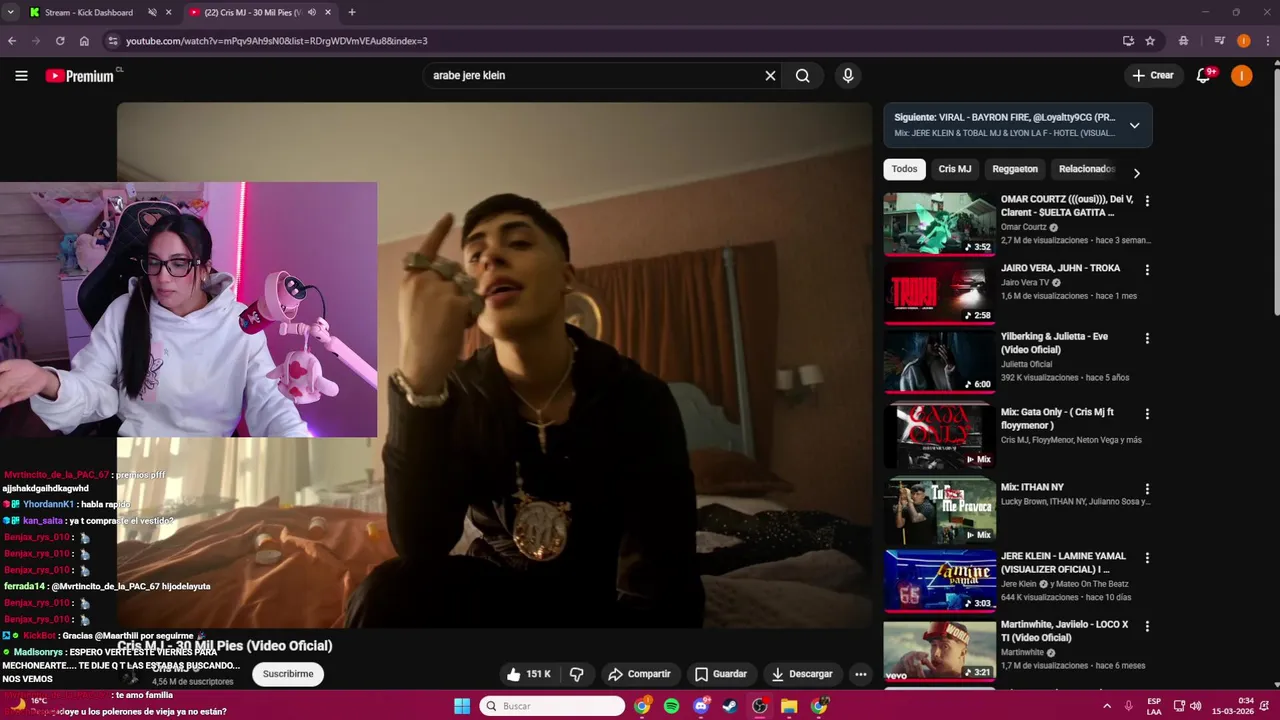Open 'Yilberking & Julietta - Eve' title link
This screenshot has width=1280, height=720.
point(1054,343)
